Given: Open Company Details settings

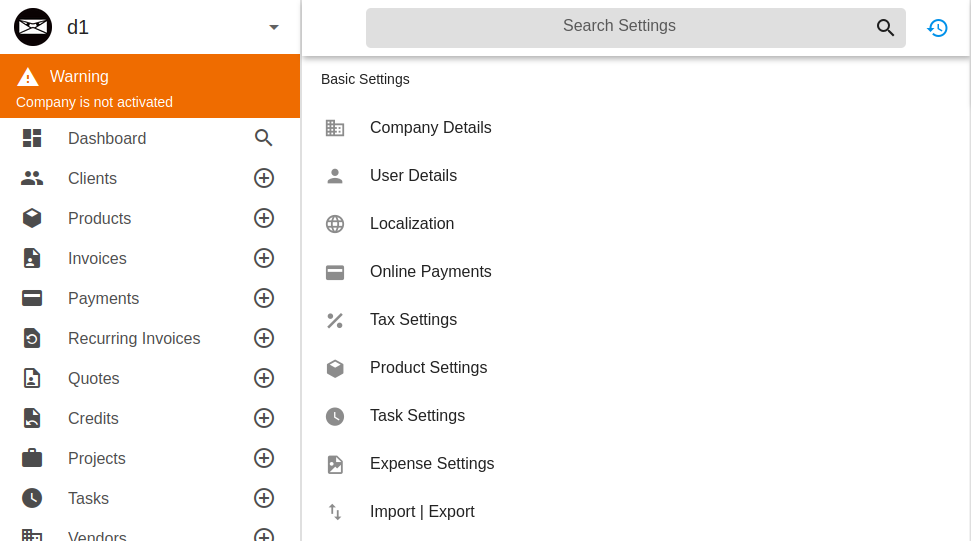Looking at the screenshot, I should (x=430, y=128).
